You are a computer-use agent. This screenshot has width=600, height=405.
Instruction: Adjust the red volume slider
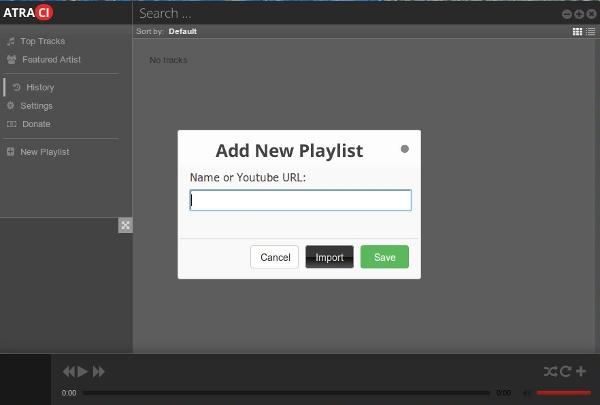563,393
